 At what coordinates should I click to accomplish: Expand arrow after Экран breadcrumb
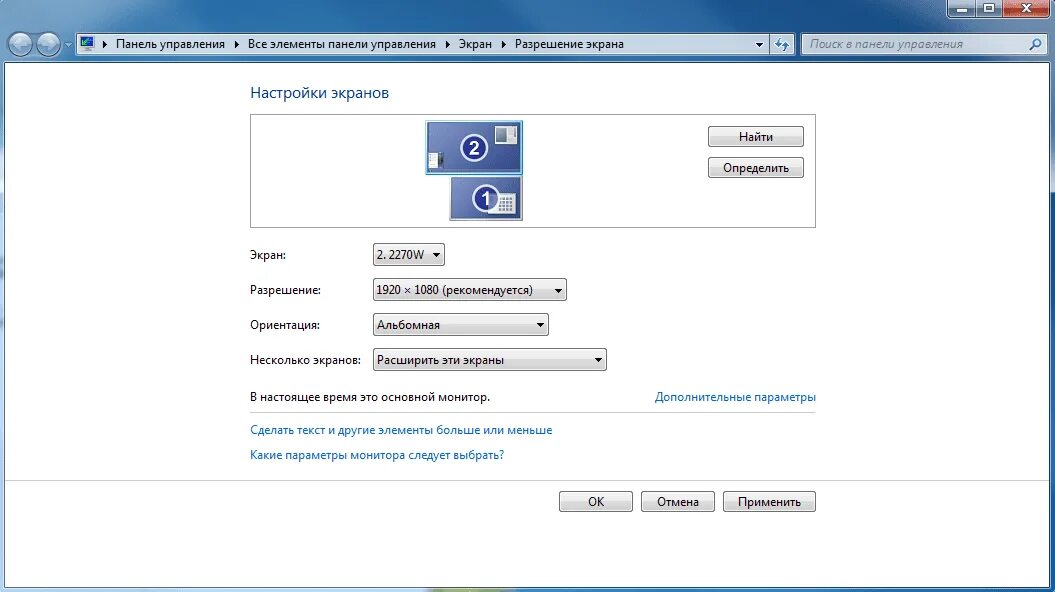click(x=503, y=44)
